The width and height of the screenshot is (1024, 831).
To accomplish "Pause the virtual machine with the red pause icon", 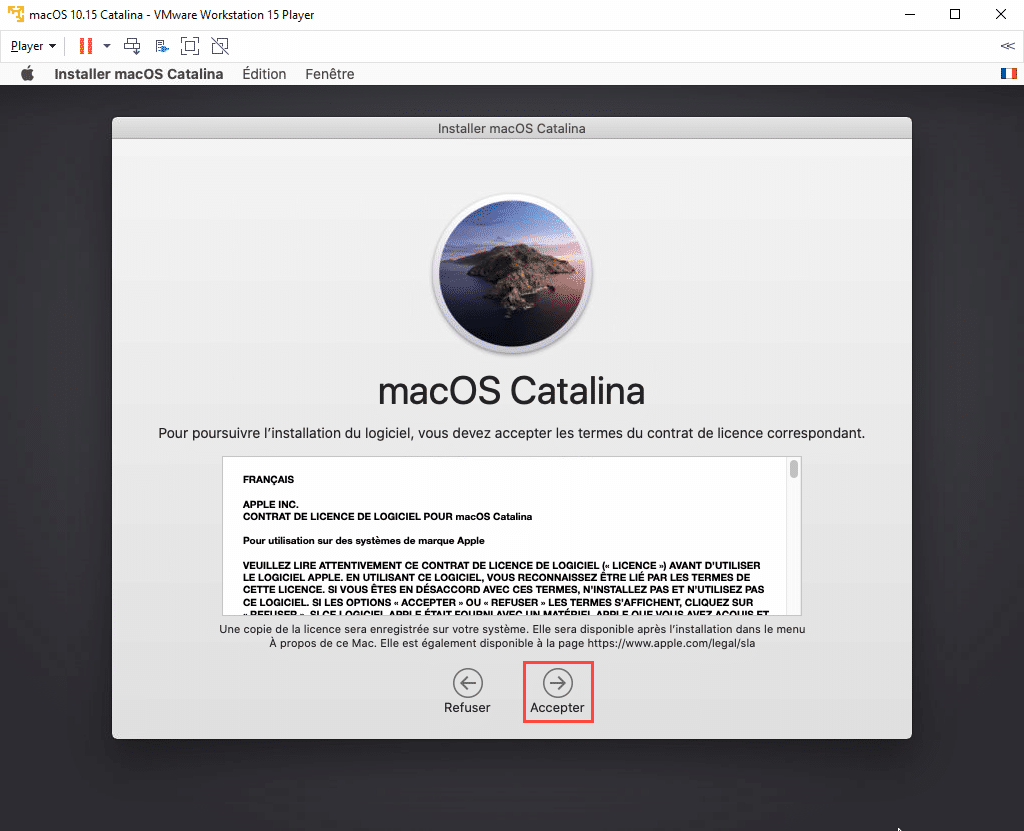I will pyautogui.click(x=86, y=46).
